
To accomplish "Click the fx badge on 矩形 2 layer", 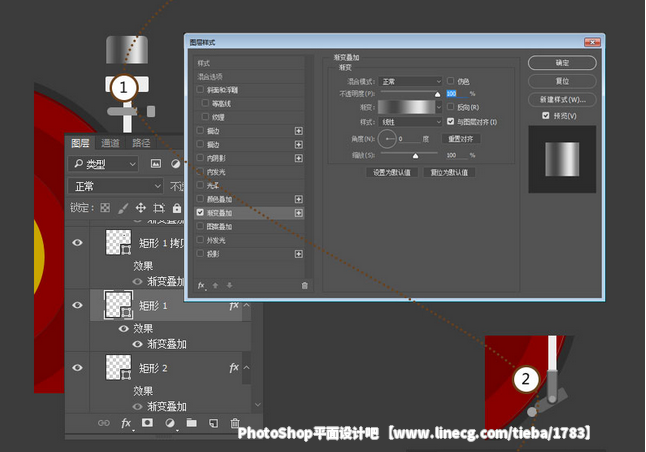I will (x=234, y=368).
